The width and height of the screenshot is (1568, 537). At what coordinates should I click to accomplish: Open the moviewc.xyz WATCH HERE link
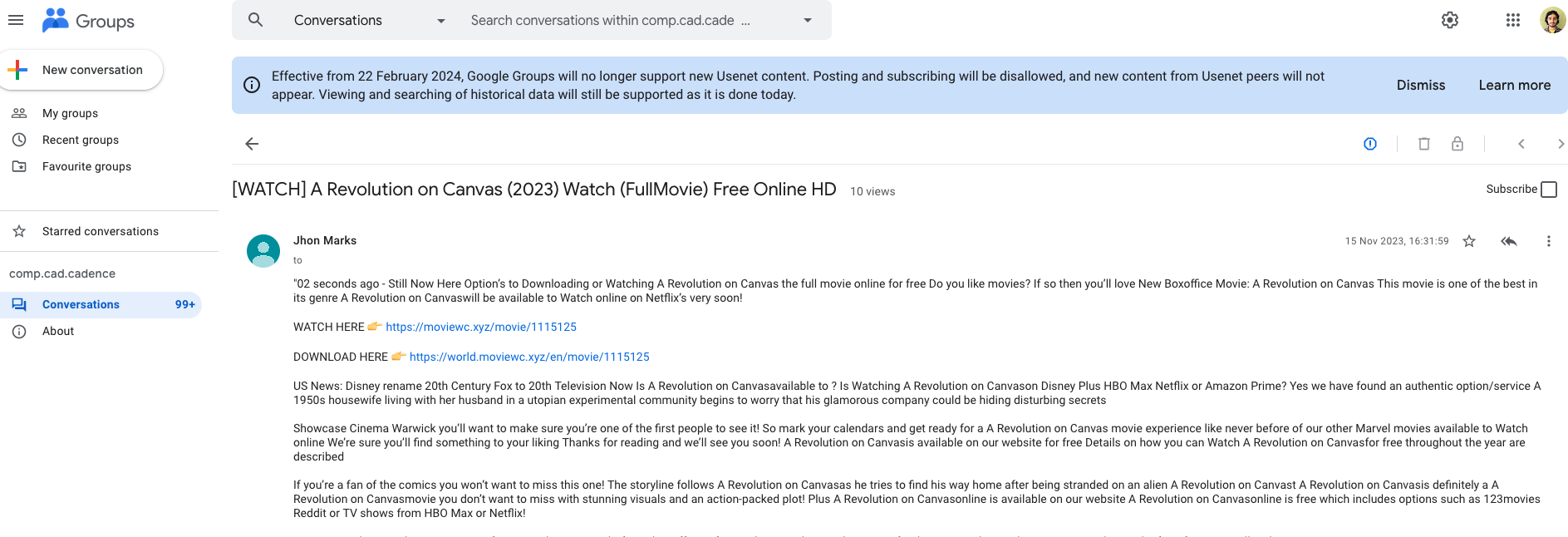[481, 327]
